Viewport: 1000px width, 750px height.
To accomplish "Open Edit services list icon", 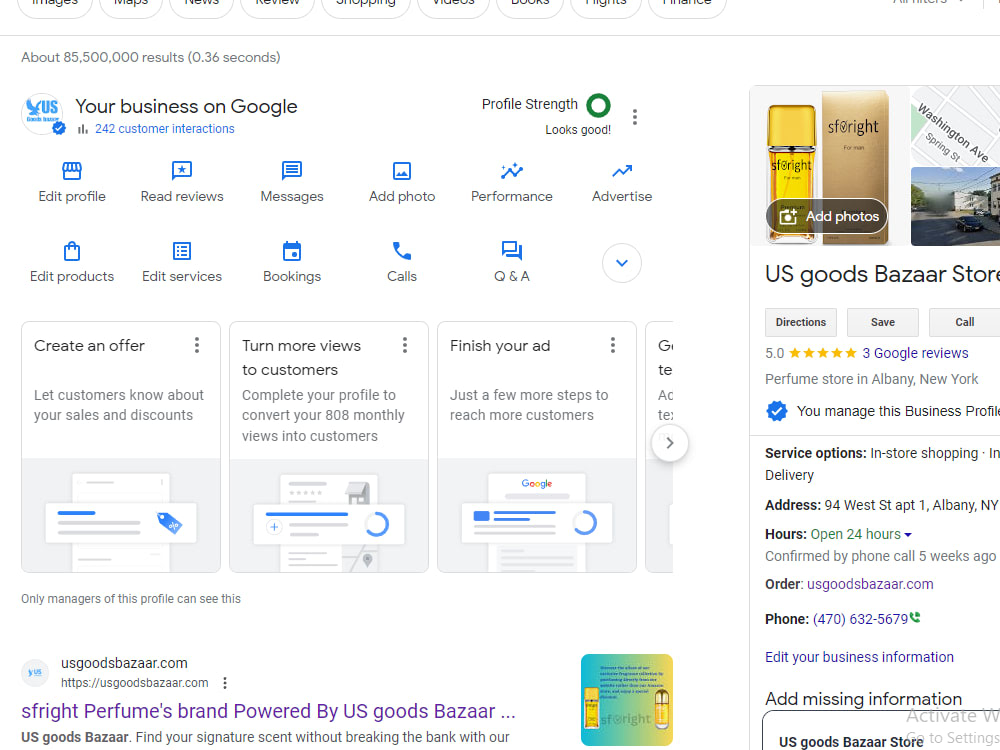I will [182, 251].
